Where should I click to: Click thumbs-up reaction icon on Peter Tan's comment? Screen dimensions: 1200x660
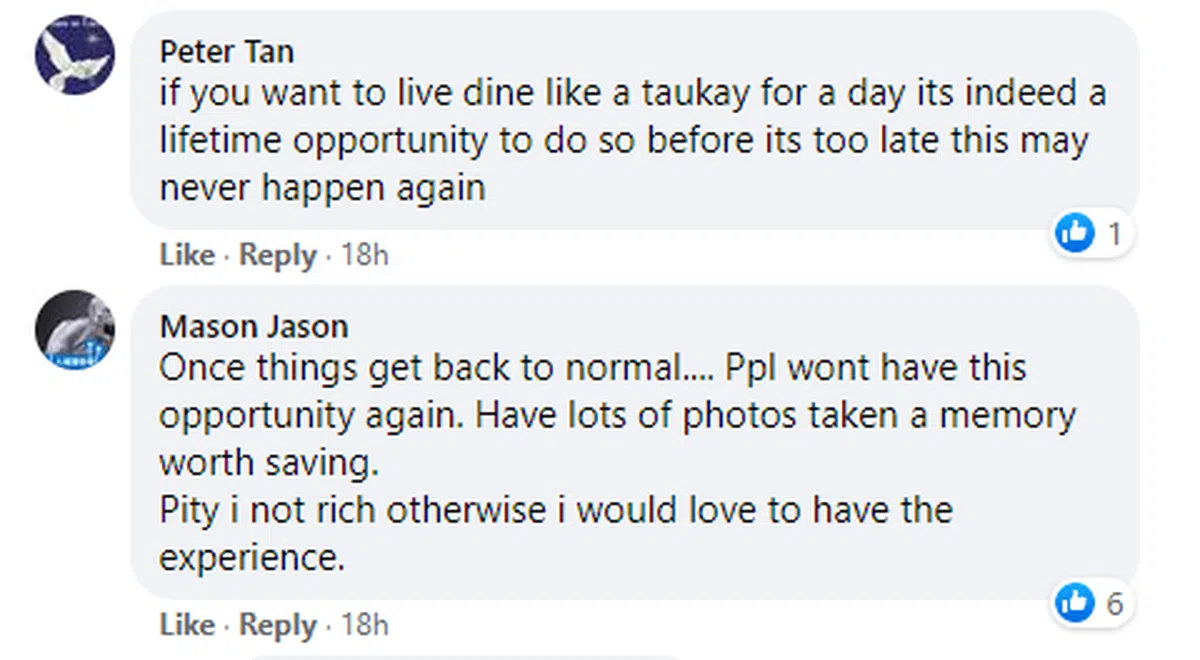pyautogui.click(x=1076, y=234)
